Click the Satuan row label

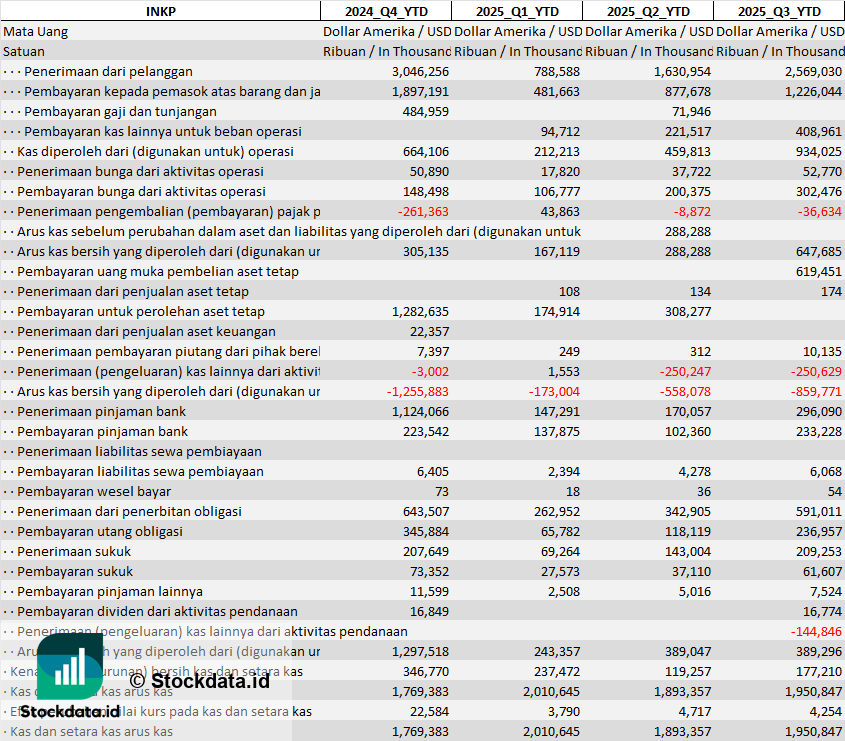pos(24,52)
